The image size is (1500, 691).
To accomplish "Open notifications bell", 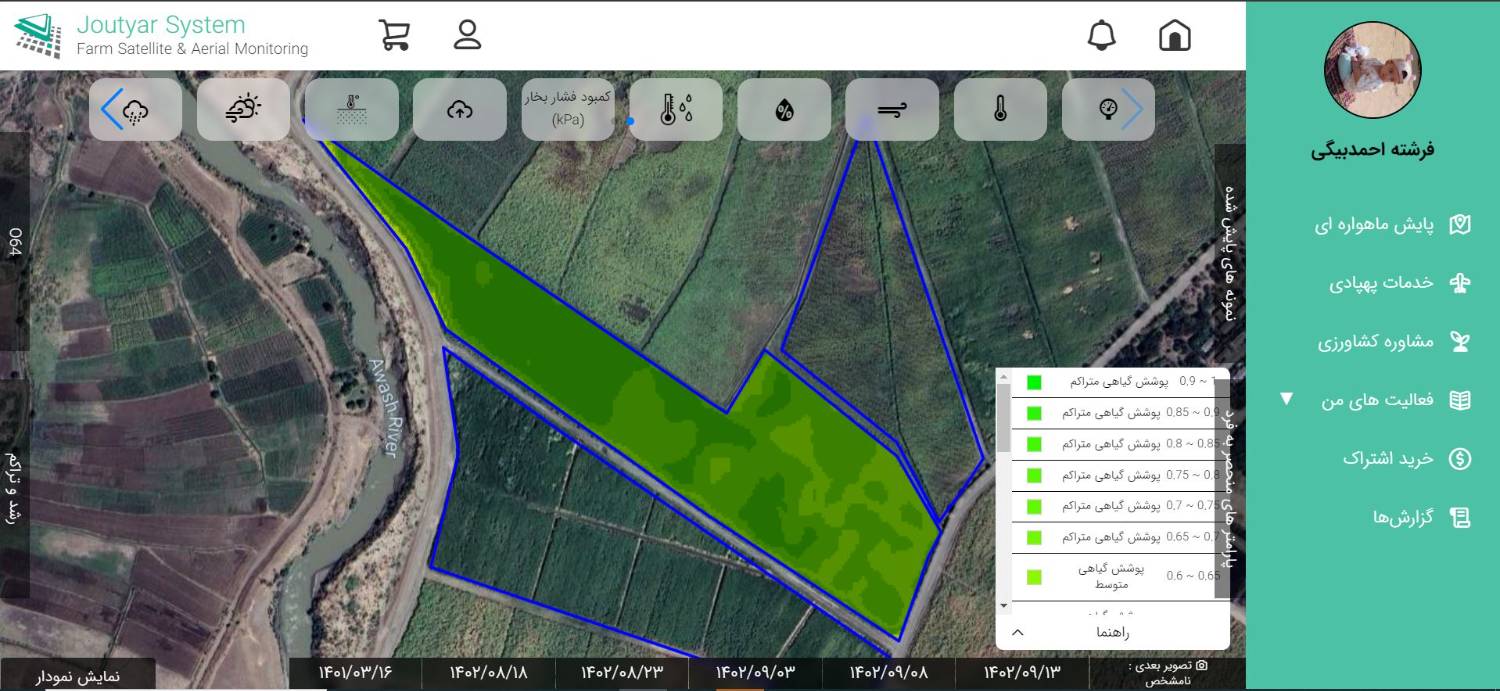I will tap(1101, 35).
